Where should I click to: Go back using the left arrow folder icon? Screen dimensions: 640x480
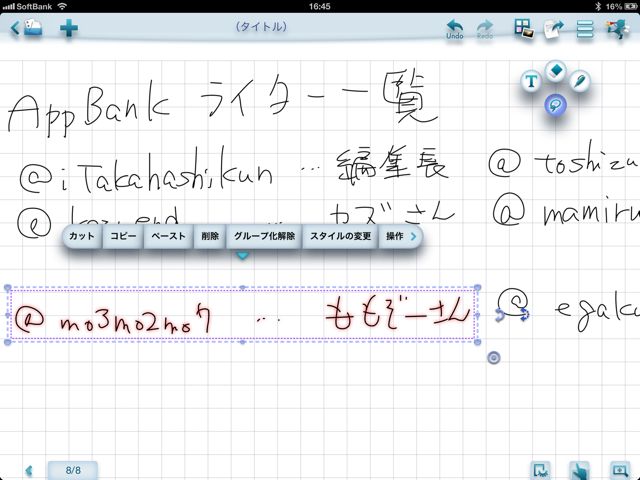coord(27,29)
